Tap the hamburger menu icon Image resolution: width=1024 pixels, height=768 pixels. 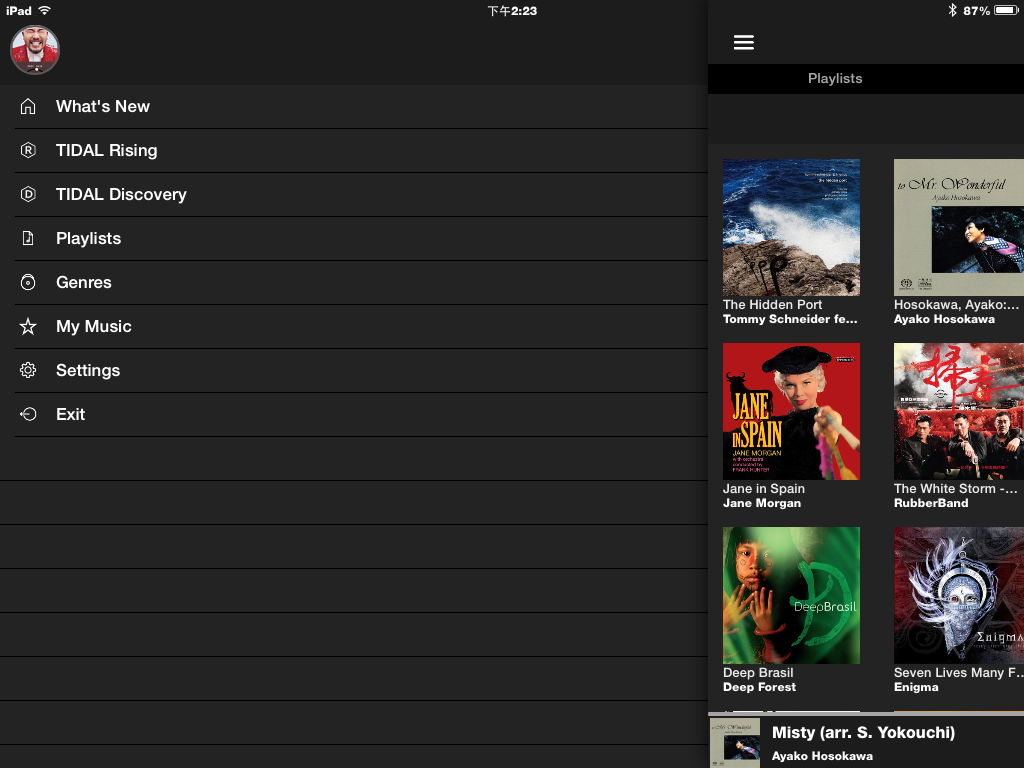pos(743,42)
